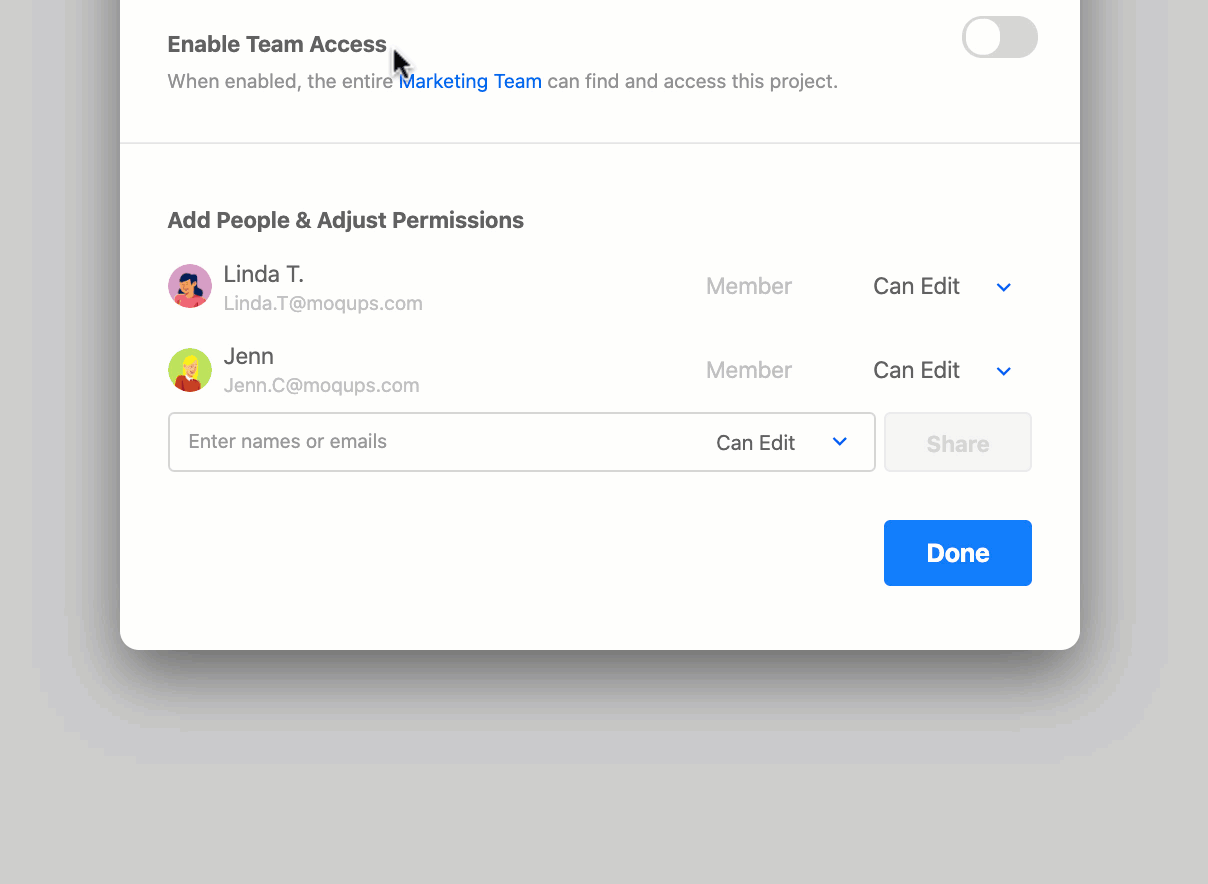Click the chevron beside Linda T.'s Can Edit
Image resolution: width=1208 pixels, height=884 pixels.
point(1003,287)
